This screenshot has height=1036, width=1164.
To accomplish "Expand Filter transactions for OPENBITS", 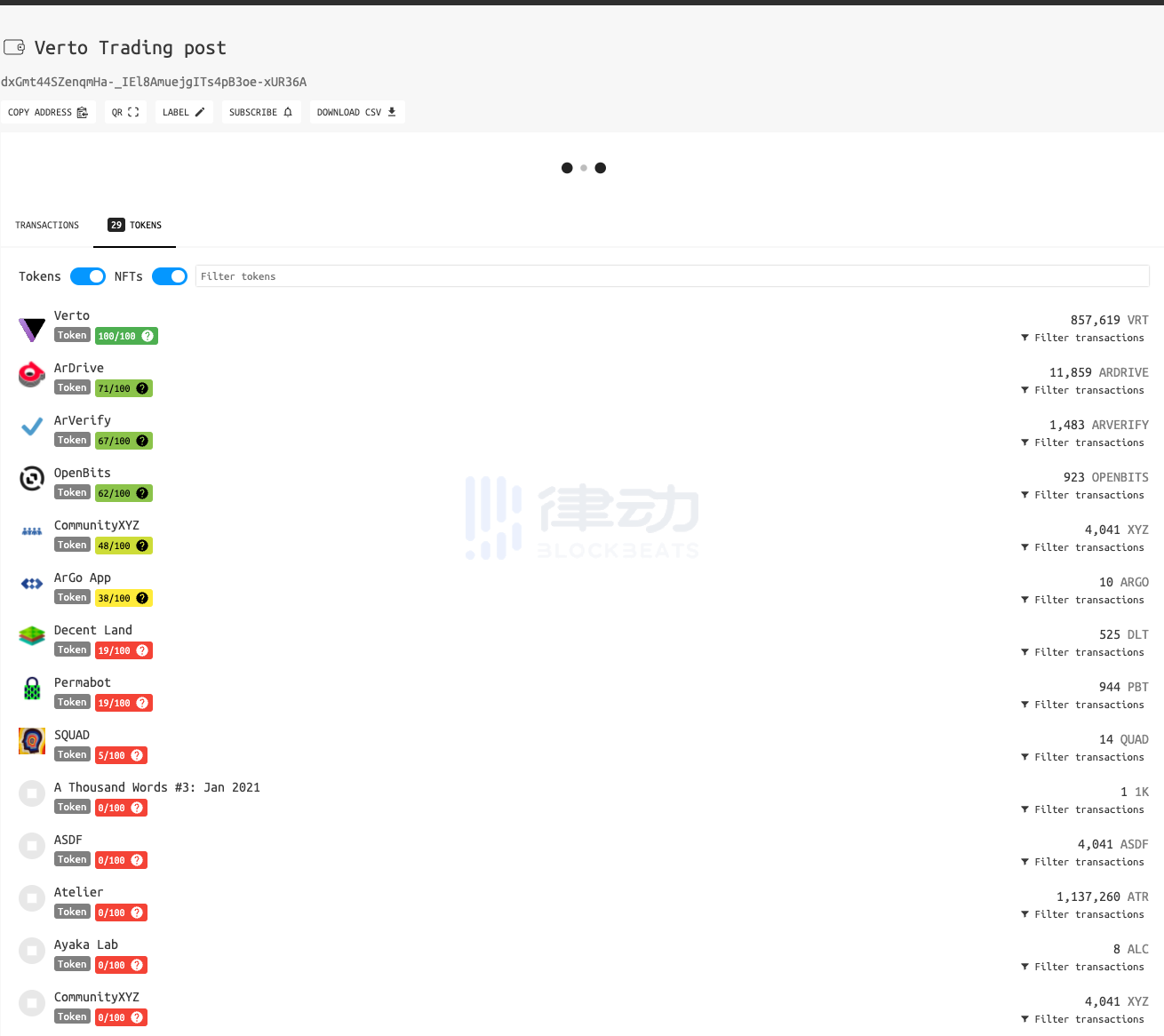I will (1082, 495).
